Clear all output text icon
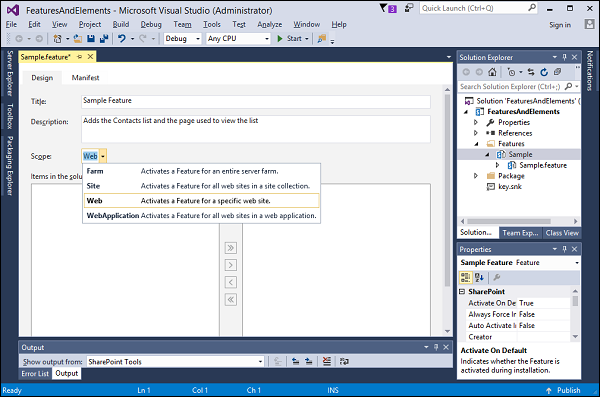The height and width of the screenshot is (397, 600). click(x=326, y=361)
